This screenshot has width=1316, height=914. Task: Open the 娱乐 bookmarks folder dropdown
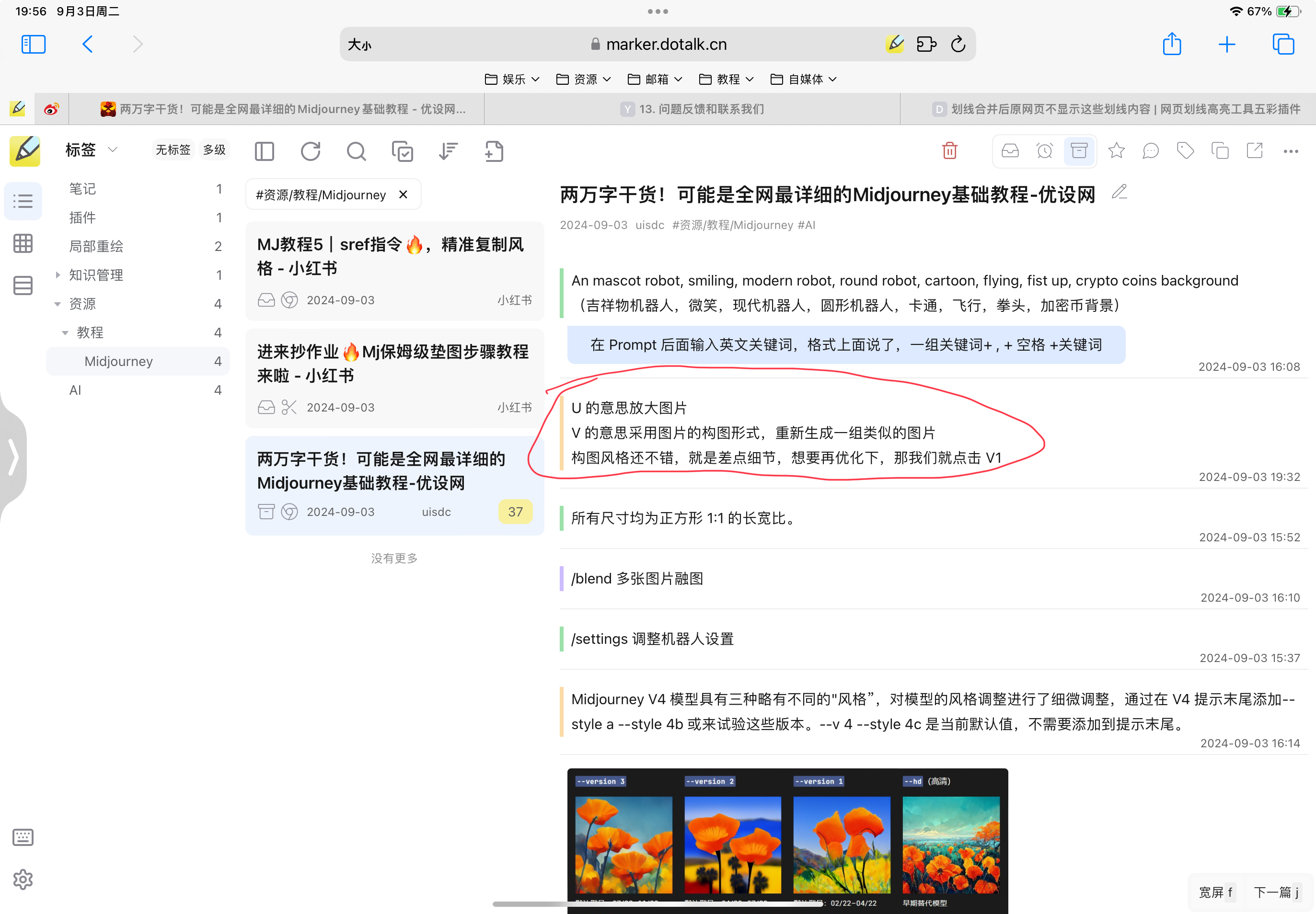[x=512, y=79]
